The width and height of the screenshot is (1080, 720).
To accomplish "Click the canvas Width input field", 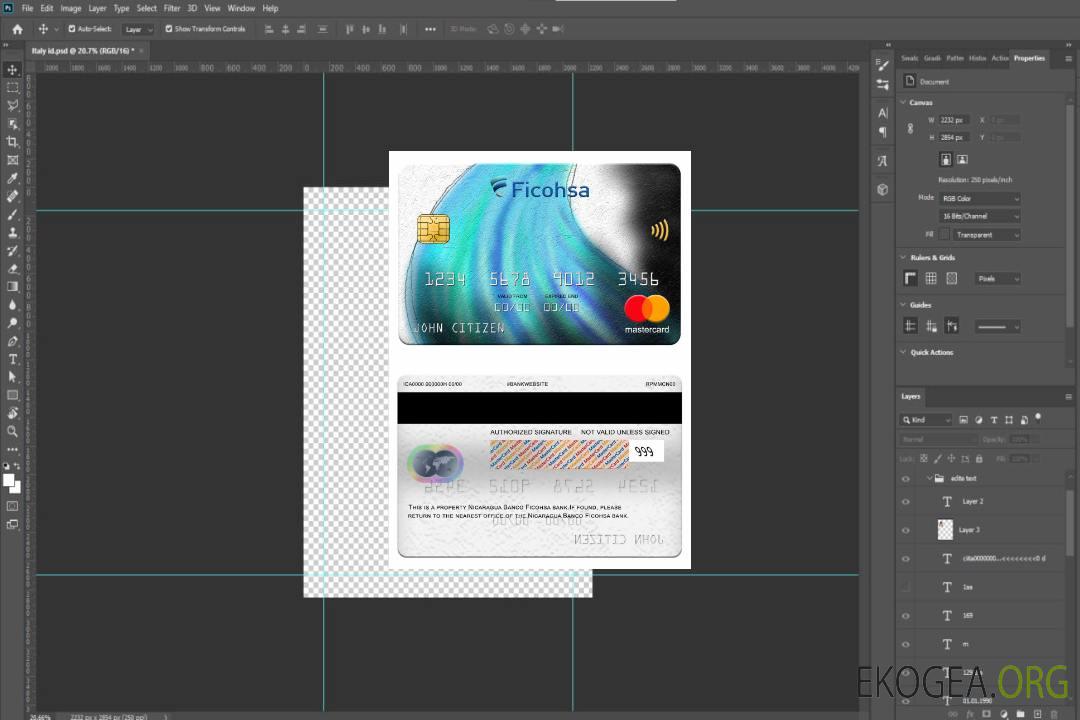I will coord(954,120).
